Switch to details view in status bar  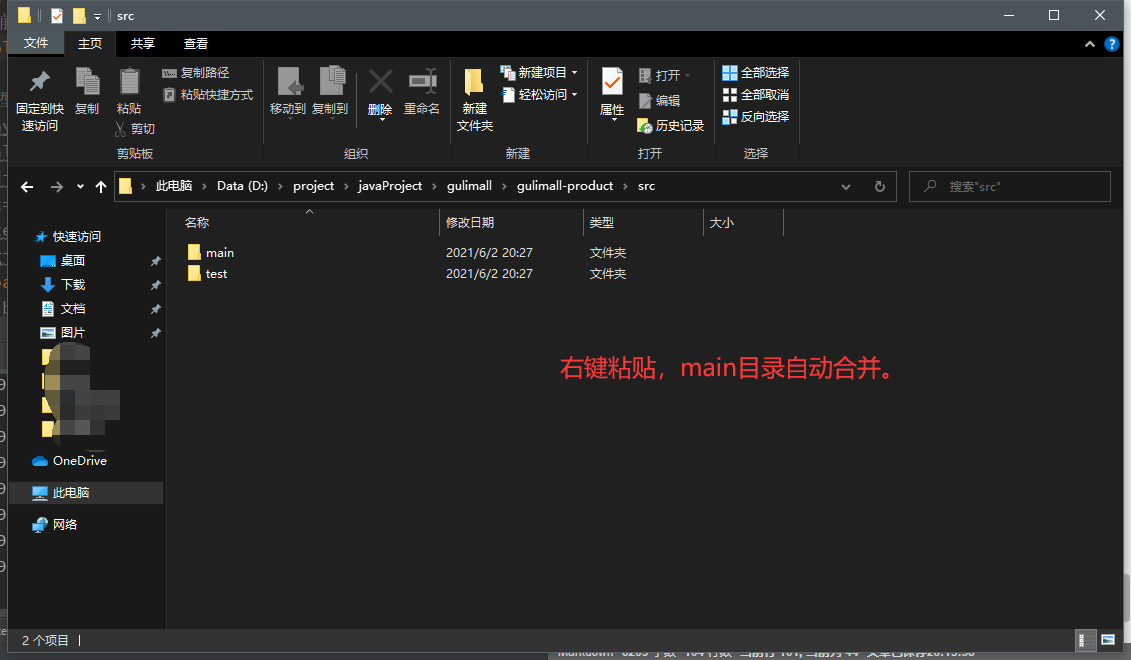(1084, 640)
